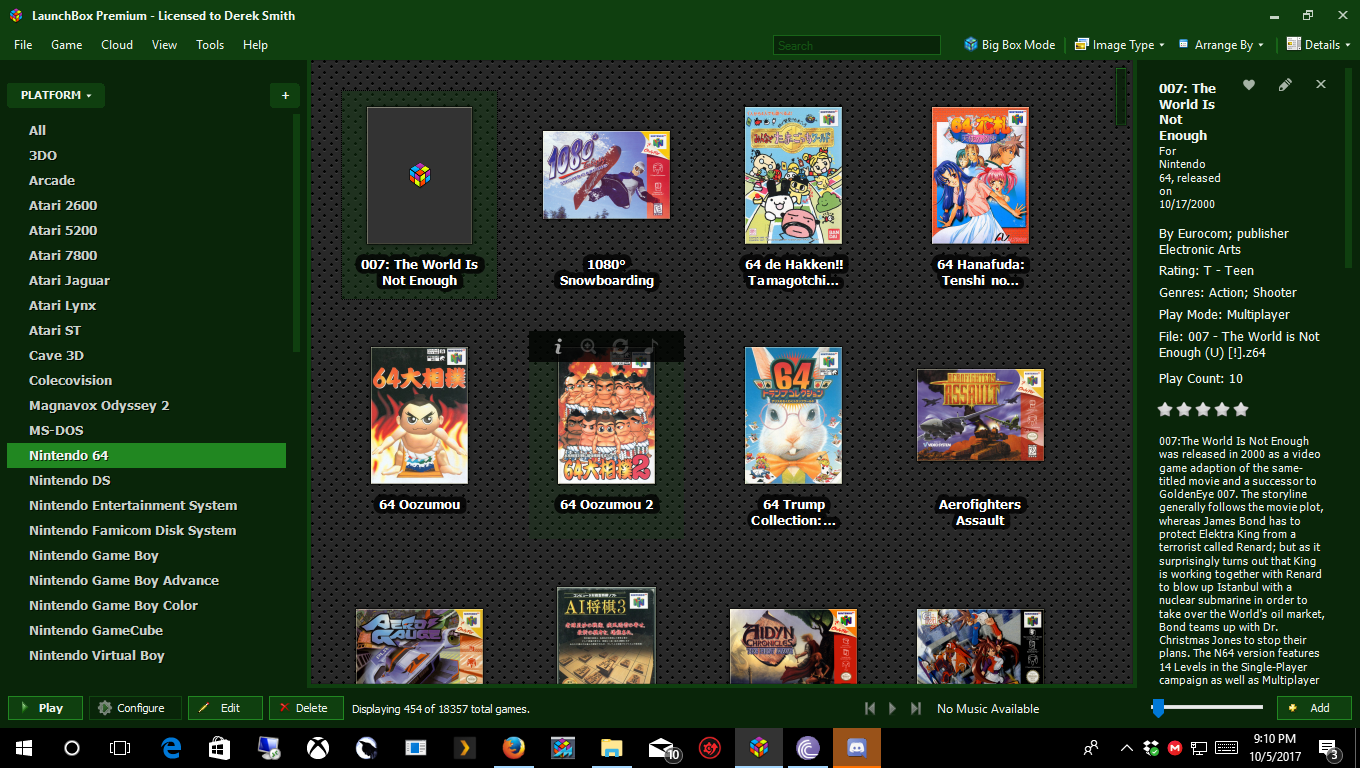Screen dimensions: 1360x768
Task: Click the zoom magnifier icon above 64 Oozumou 2
Action: point(588,346)
